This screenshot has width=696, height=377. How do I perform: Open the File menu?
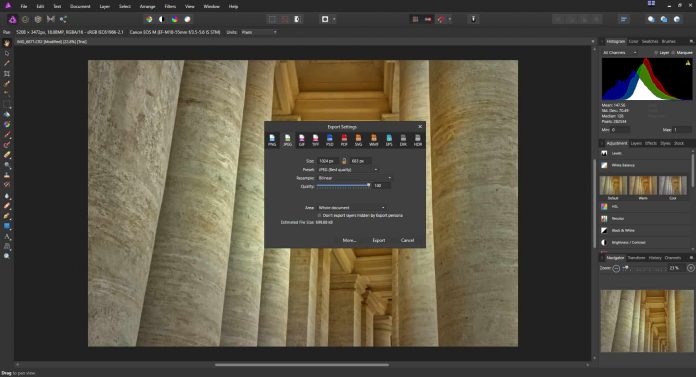24,6
